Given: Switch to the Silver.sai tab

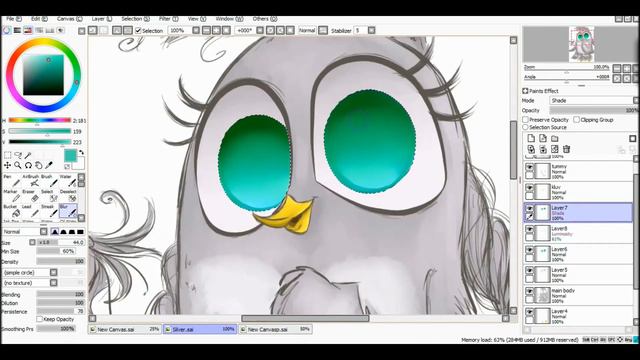Looking at the screenshot, I should [x=200, y=329].
